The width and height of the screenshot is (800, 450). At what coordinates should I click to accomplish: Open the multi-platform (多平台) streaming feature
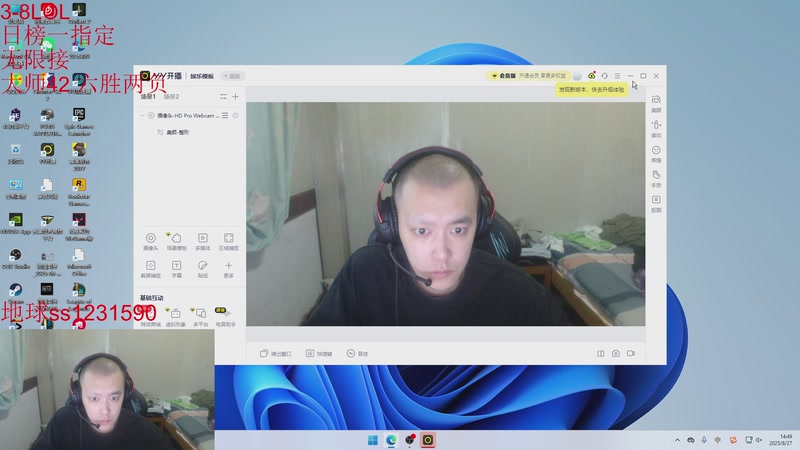[x=200, y=316]
